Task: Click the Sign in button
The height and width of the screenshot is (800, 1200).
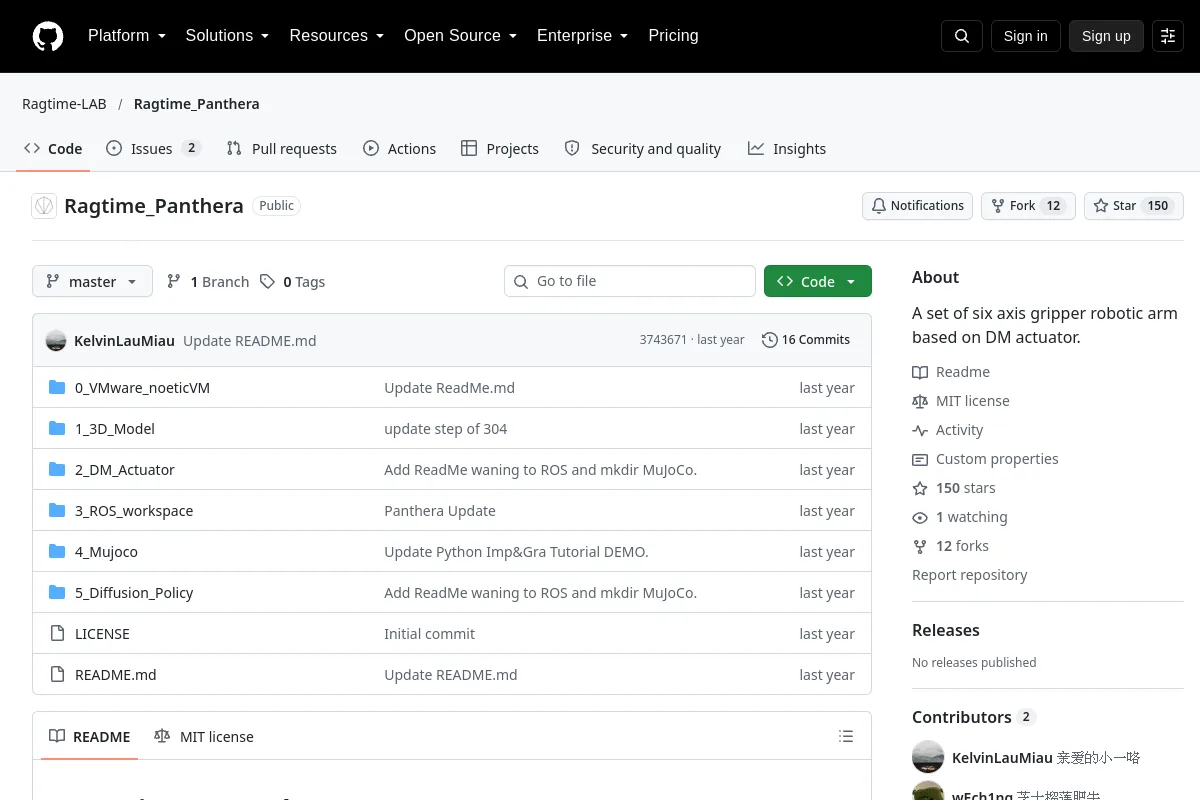Action: pyautogui.click(x=1025, y=36)
